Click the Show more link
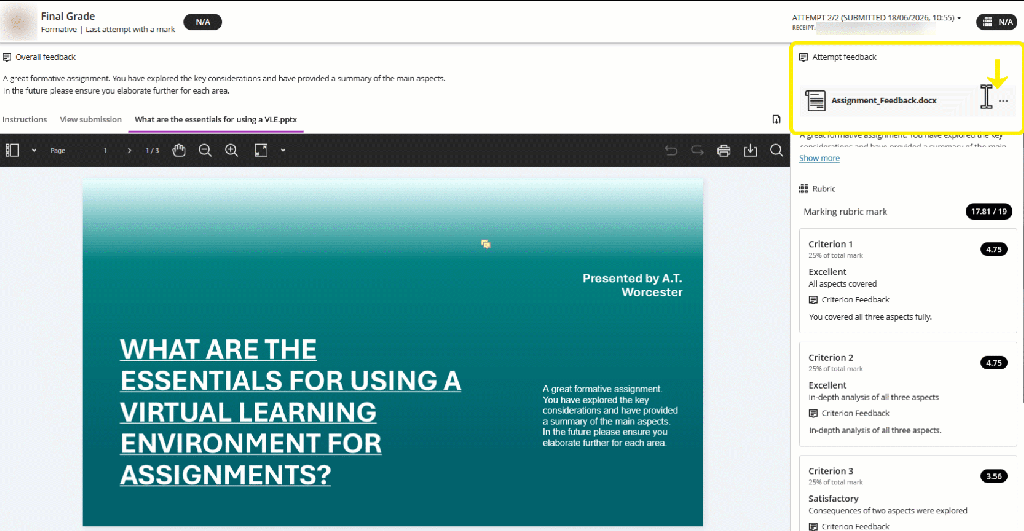The height and width of the screenshot is (531, 1024). click(x=819, y=158)
